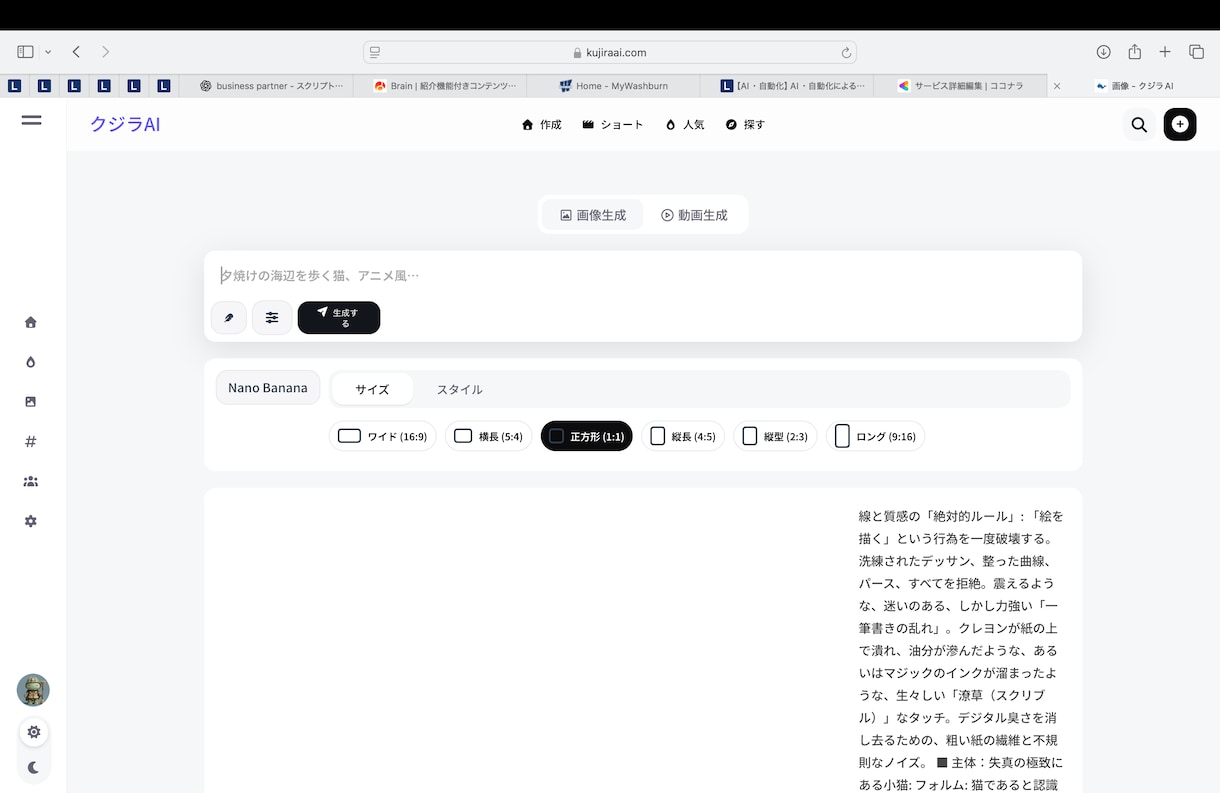Click the Safari sidebar toggle icon

[x=26, y=52]
